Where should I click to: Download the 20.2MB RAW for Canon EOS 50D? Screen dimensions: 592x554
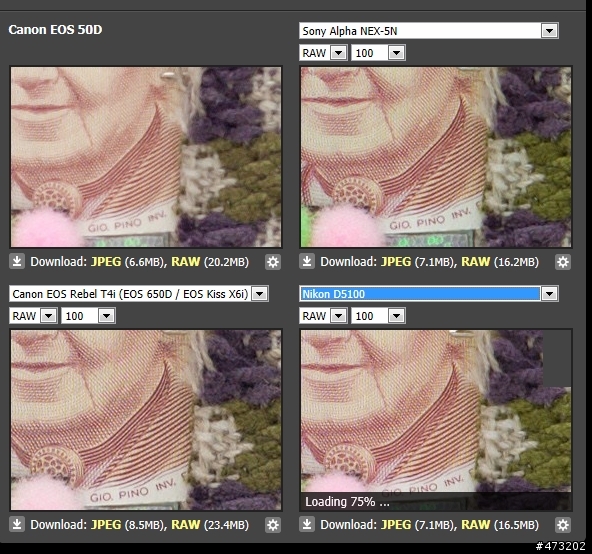[x=185, y=262]
